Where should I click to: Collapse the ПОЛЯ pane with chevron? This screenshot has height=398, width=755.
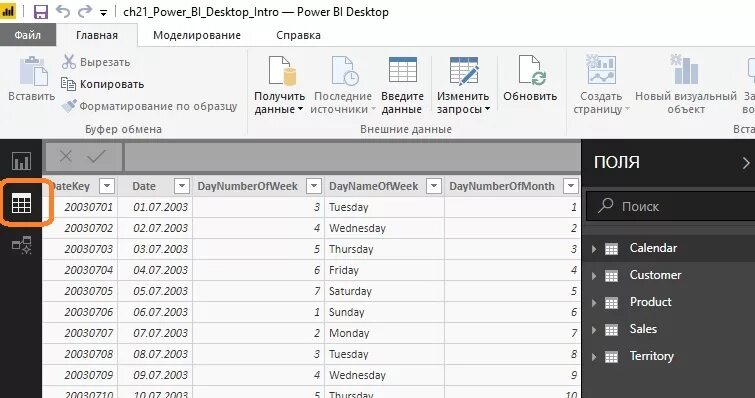[745, 163]
